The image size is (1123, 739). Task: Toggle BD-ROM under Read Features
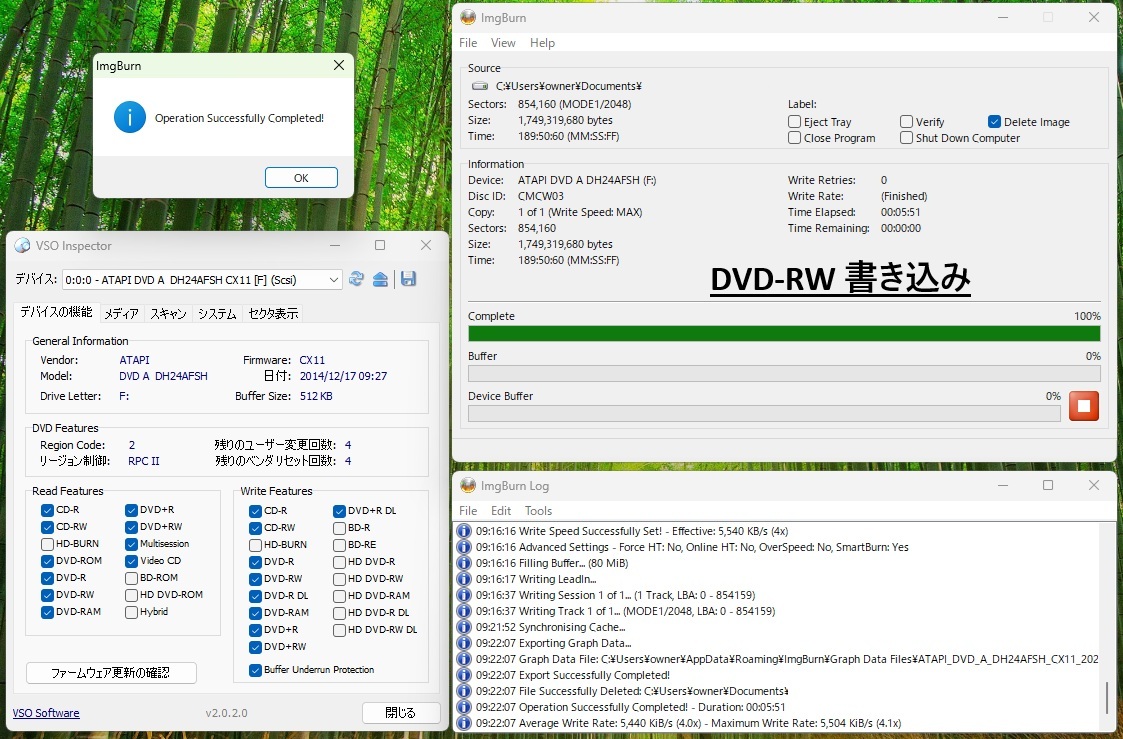[x=131, y=578]
